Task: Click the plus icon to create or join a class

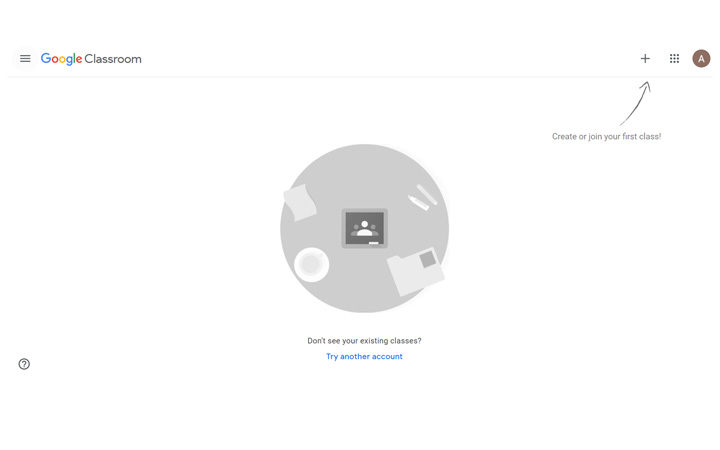Action: point(645,58)
